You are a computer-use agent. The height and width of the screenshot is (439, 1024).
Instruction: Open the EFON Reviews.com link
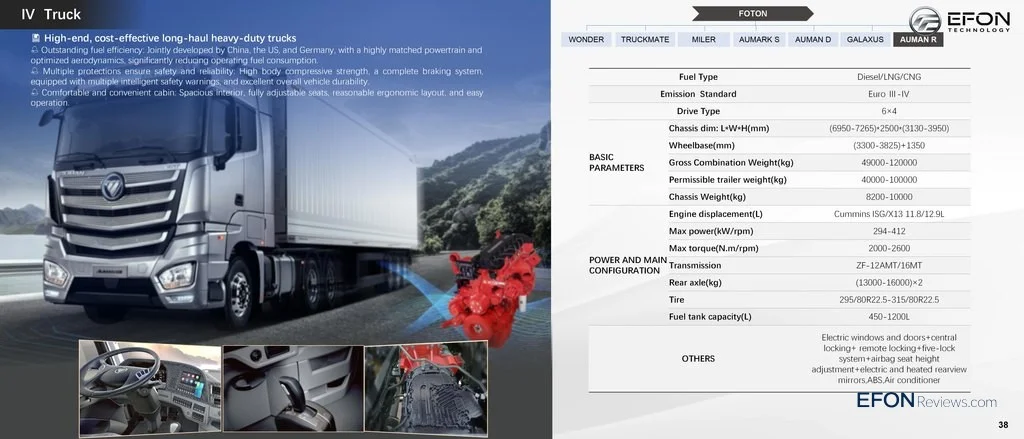pos(926,401)
